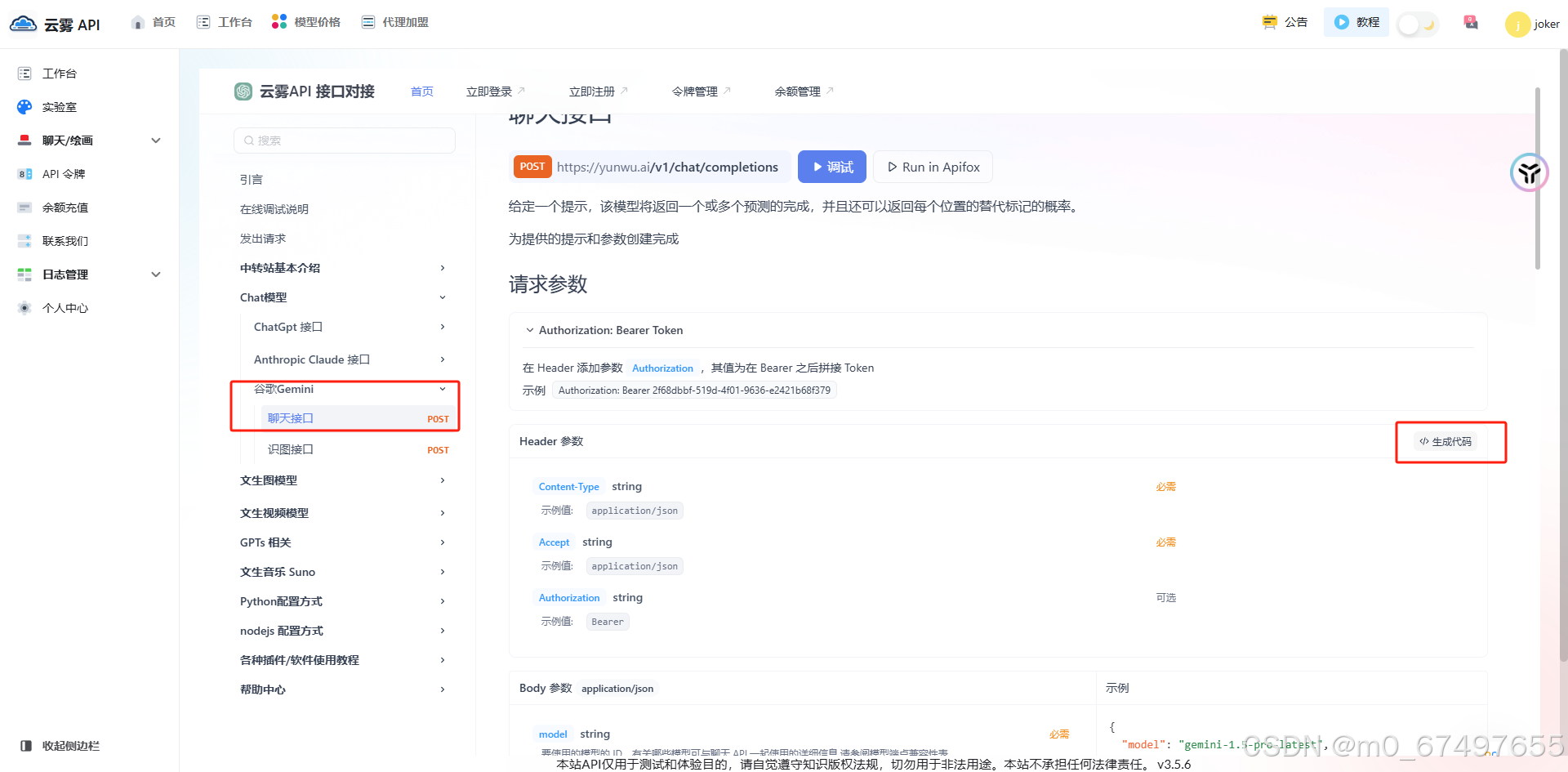Click the 搜索 docs search field
Image resolution: width=1568 pixels, height=772 pixels.
pos(345,141)
